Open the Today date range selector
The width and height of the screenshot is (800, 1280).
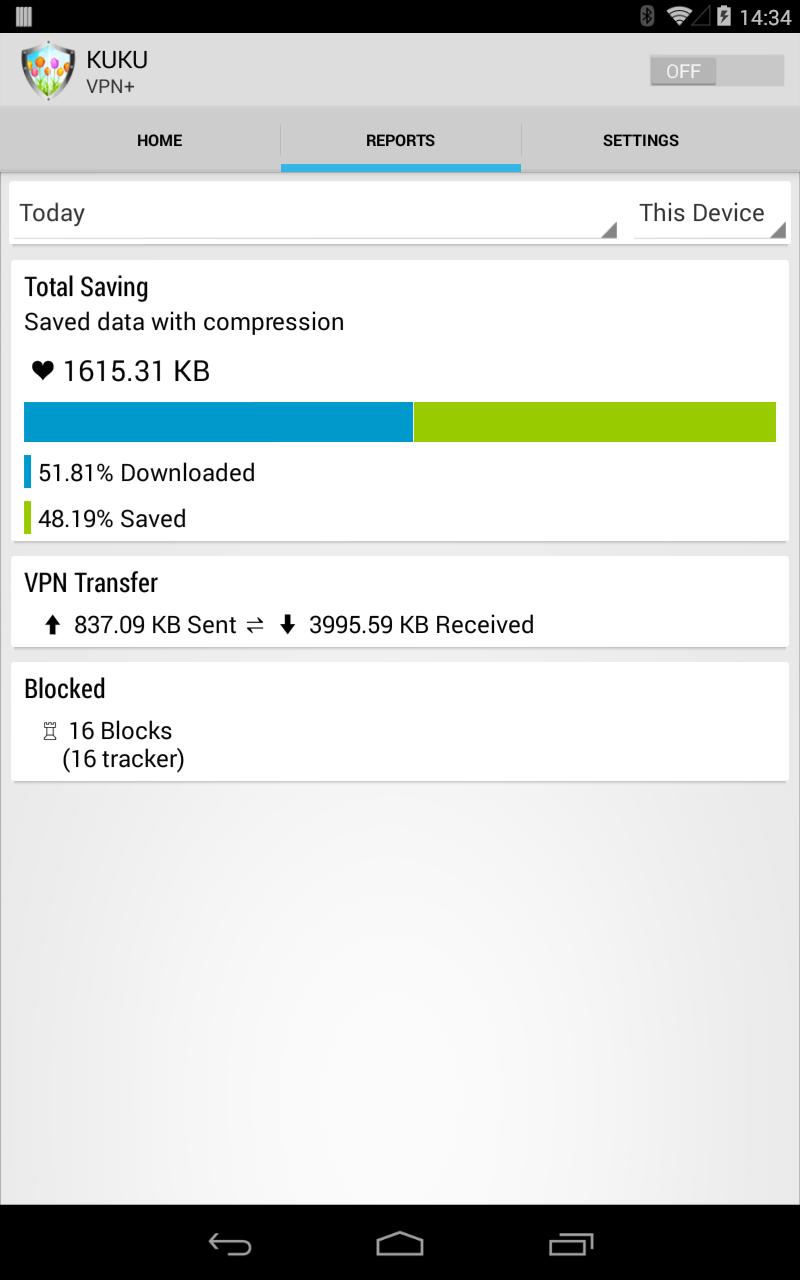[200, 212]
